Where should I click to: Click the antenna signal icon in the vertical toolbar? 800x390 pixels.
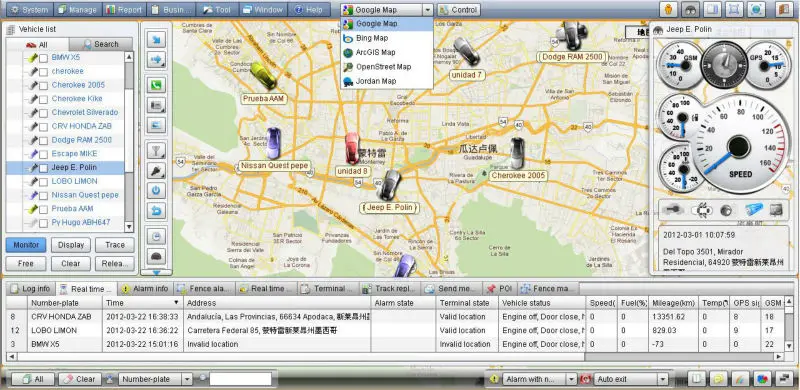(x=156, y=150)
